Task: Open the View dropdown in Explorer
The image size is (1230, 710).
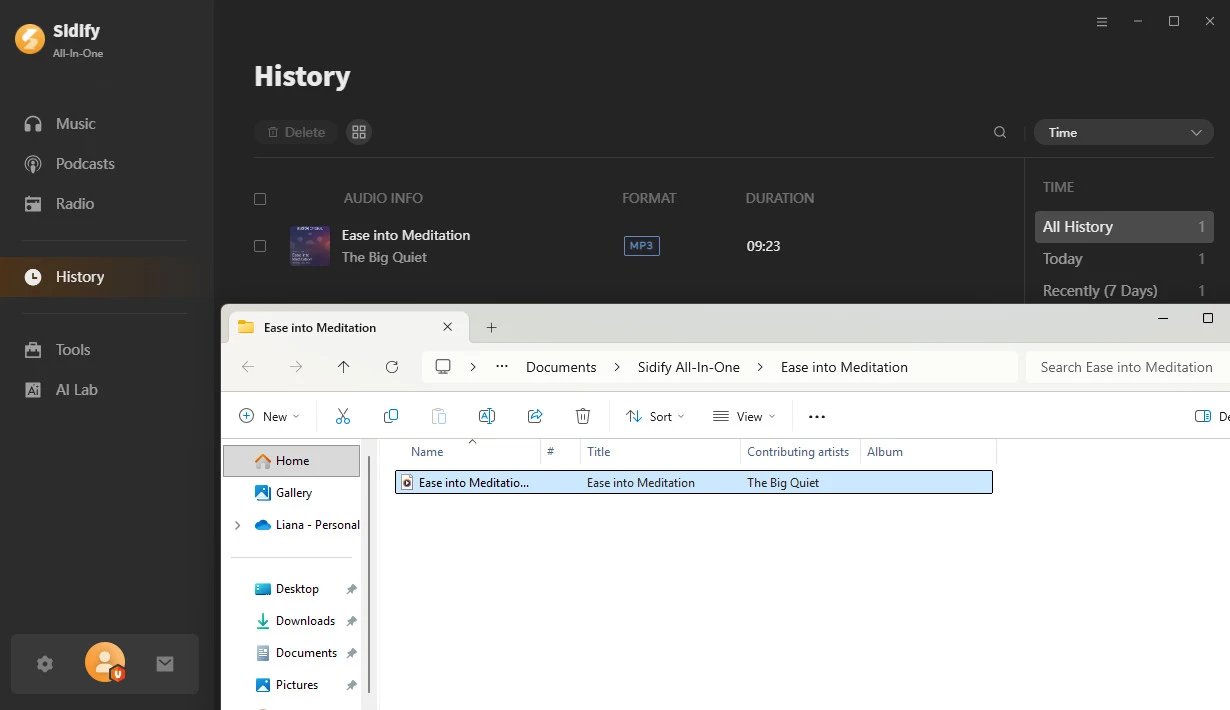Action: click(x=744, y=416)
